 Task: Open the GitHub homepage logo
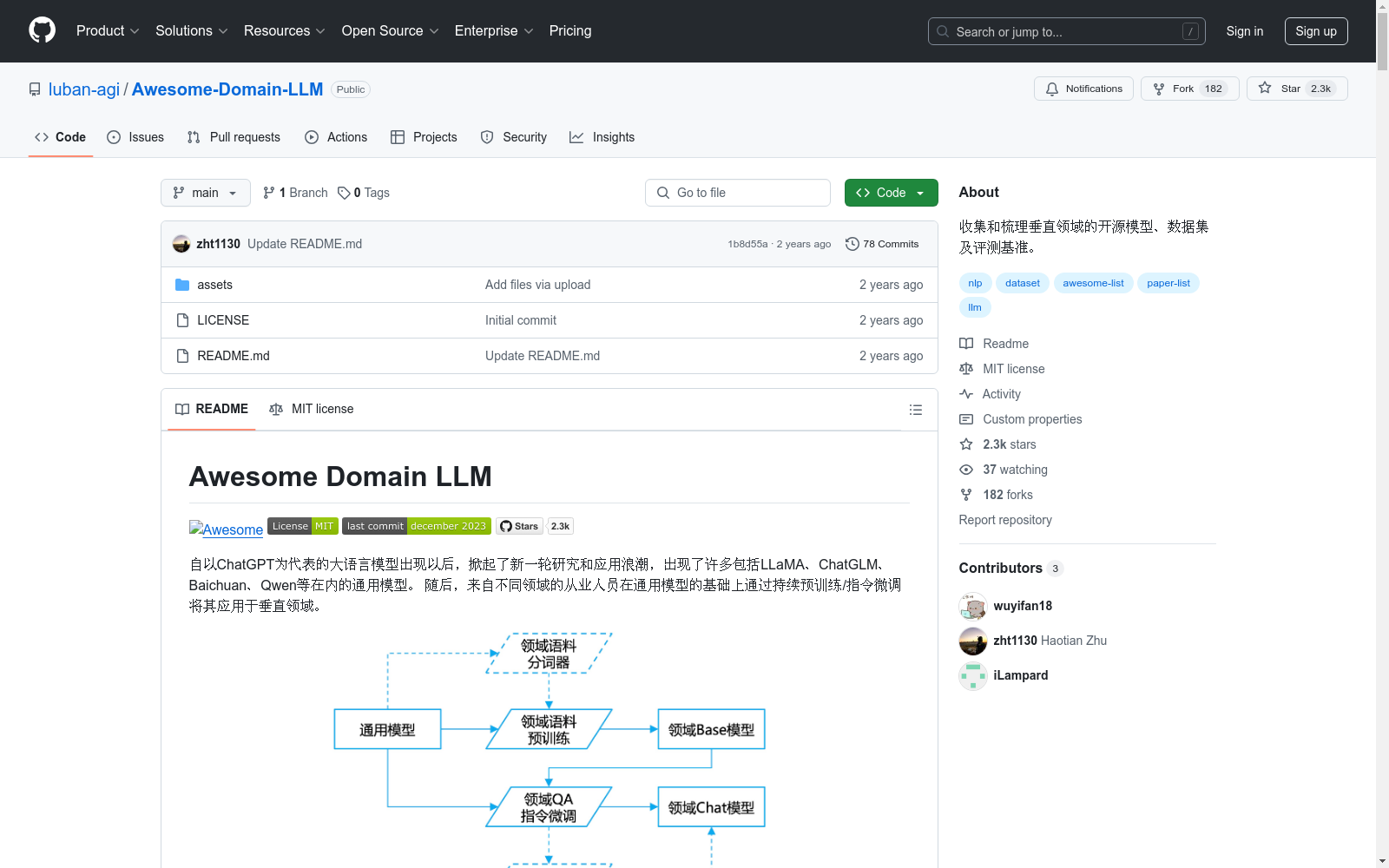[x=42, y=30]
